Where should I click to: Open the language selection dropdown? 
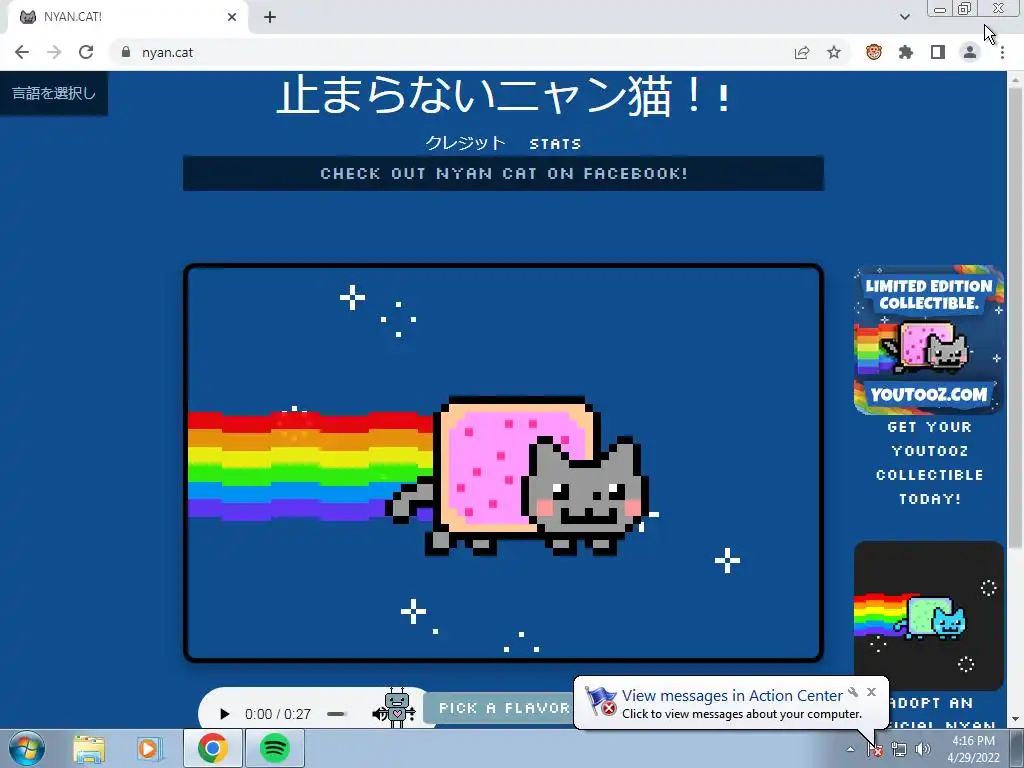[54, 93]
